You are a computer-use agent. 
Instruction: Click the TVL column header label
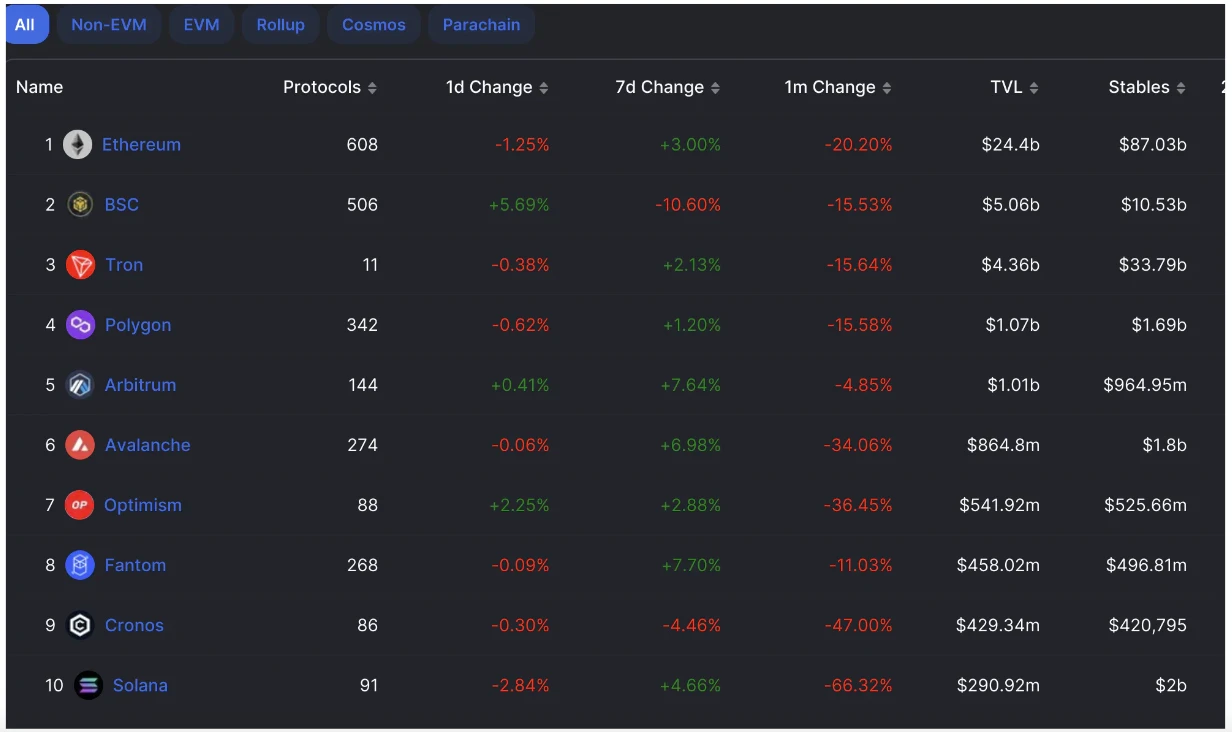click(x=1007, y=87)
